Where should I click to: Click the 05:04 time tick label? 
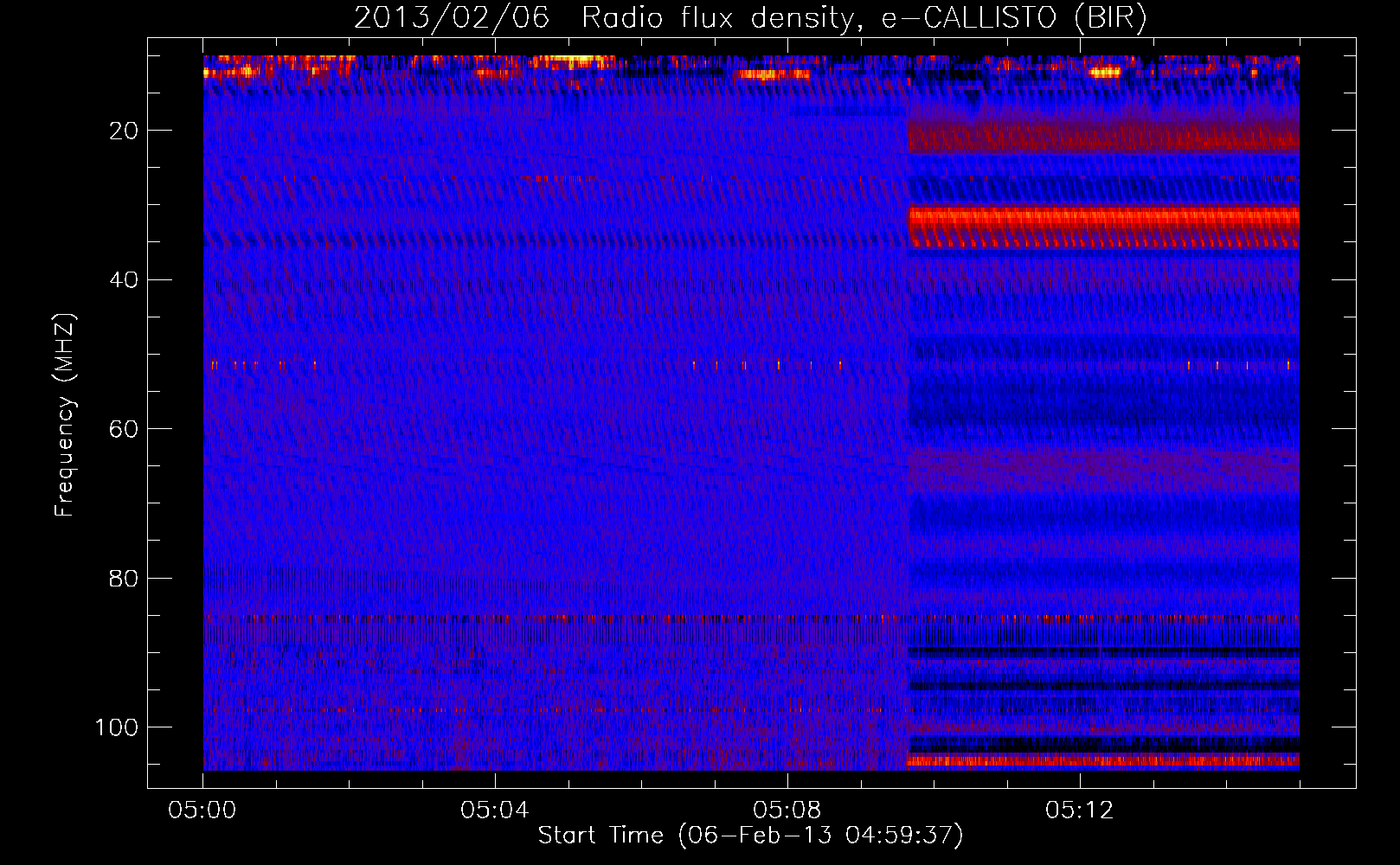pyautogui.click(x=495, y=810)
